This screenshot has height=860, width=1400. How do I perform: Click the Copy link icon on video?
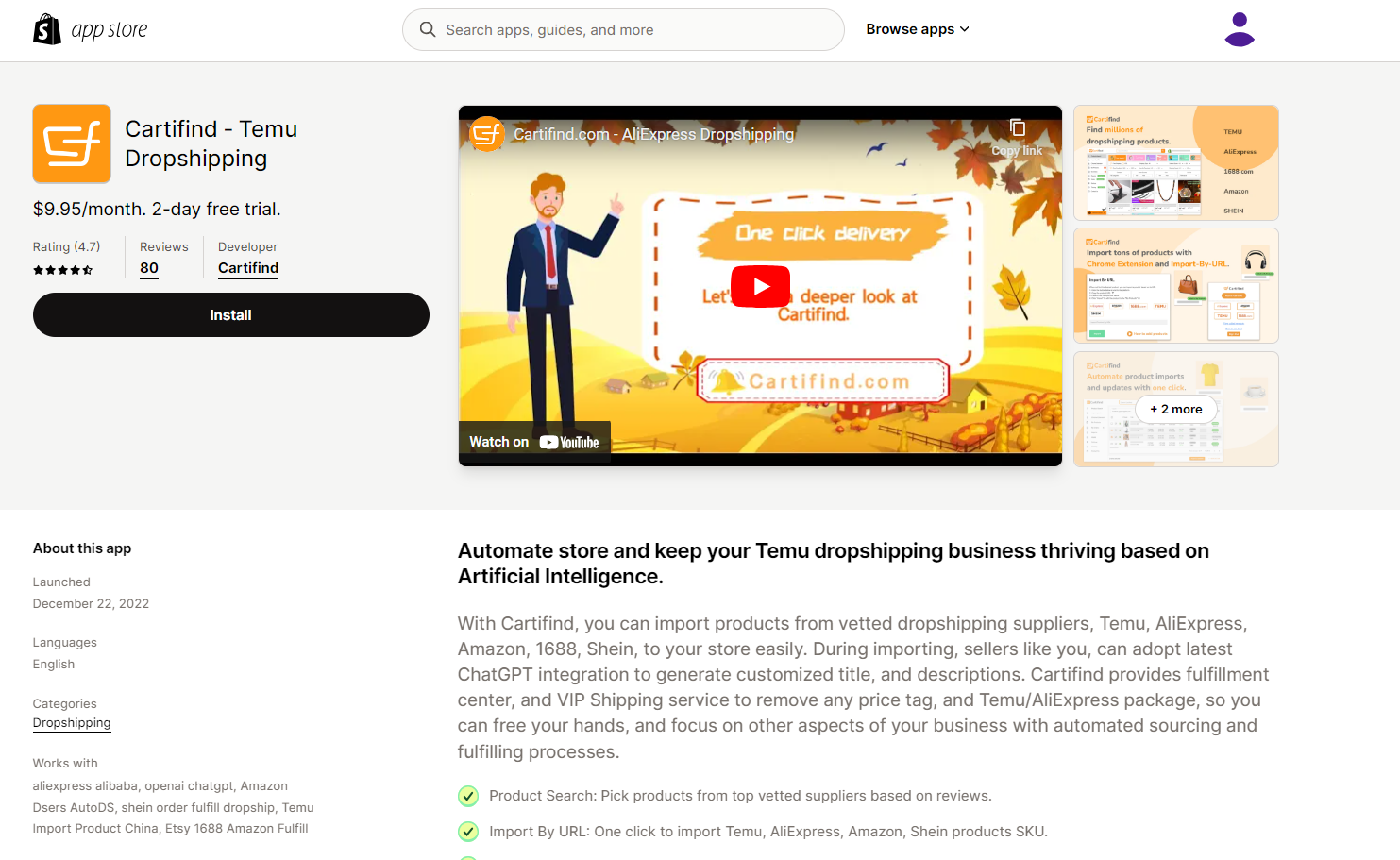pos(1017,136)
